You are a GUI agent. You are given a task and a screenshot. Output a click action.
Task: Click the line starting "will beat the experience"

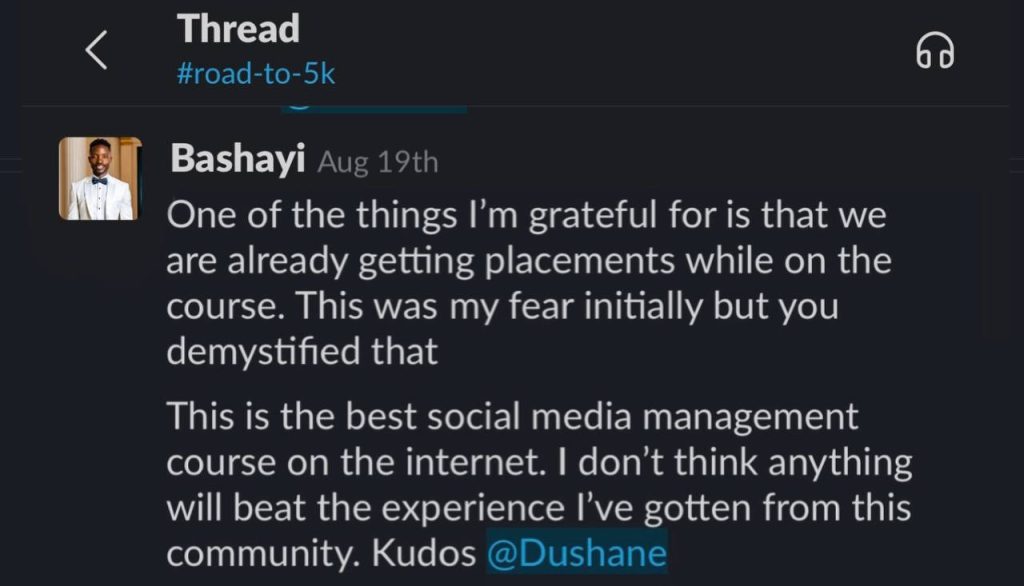point(538,508)
